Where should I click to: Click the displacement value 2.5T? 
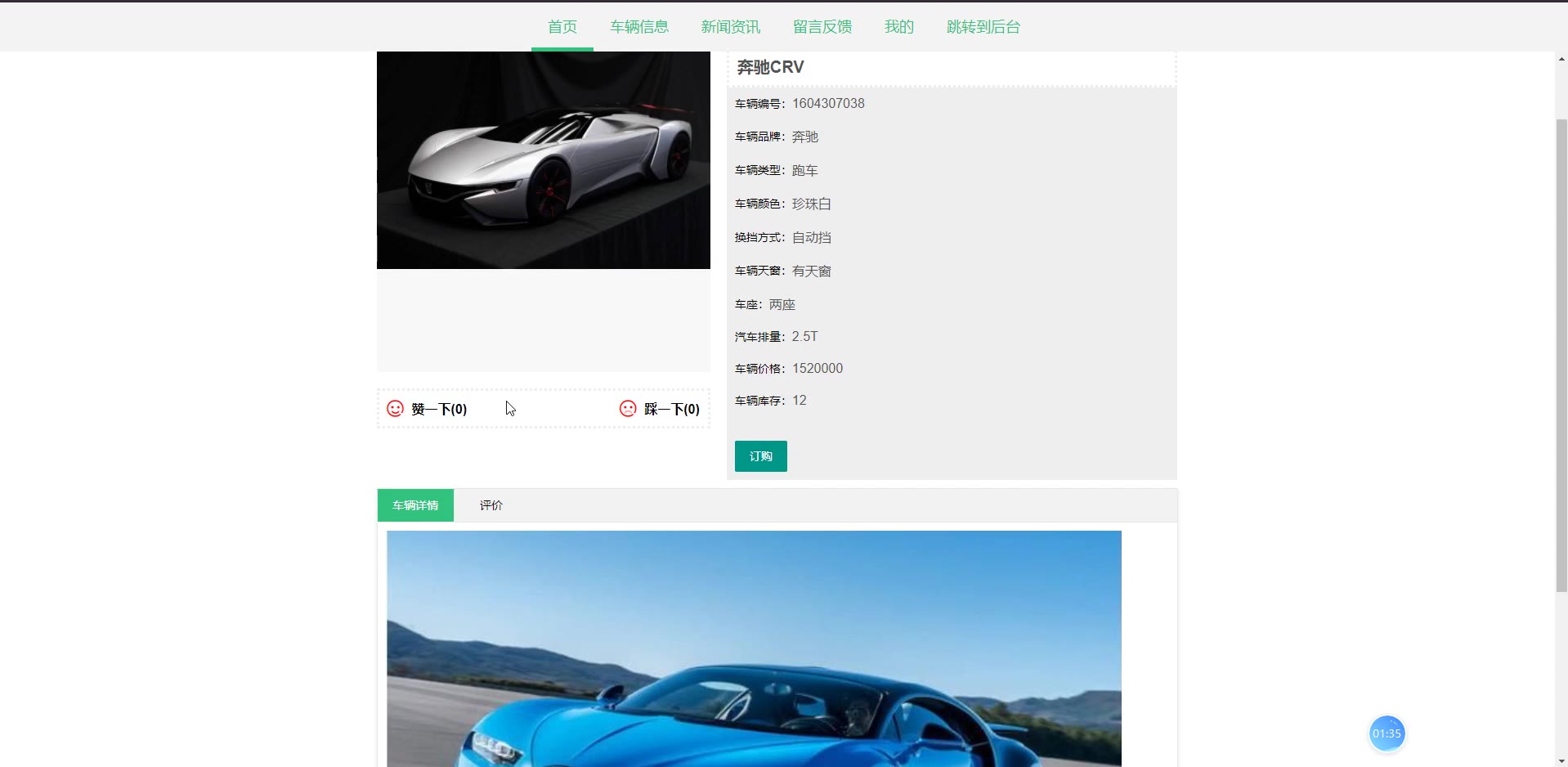point(805,337)
